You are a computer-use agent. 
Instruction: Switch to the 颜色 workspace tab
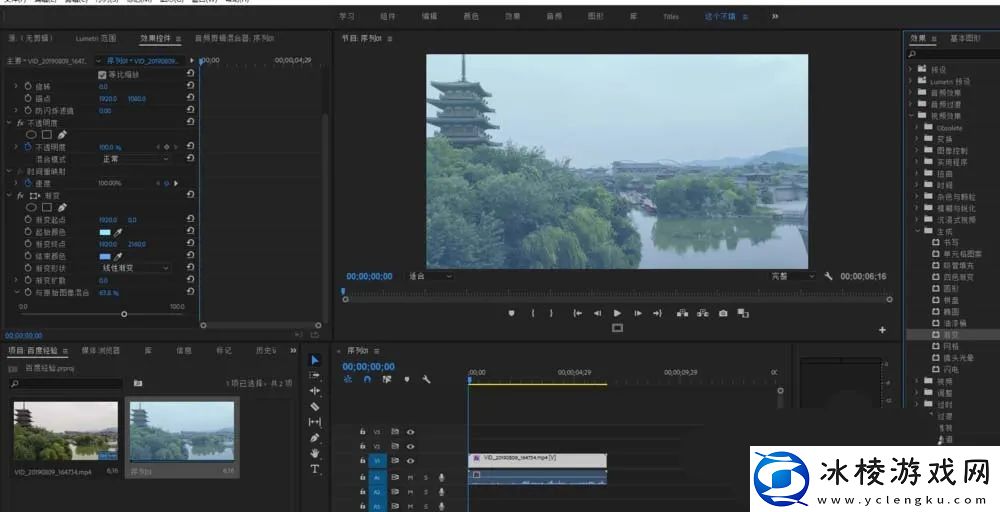(x=470, y=16)
